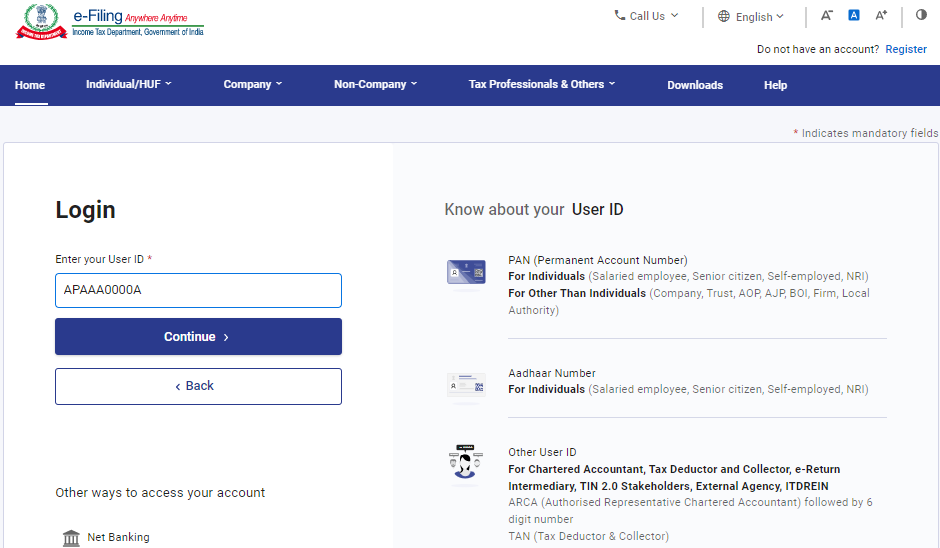The width and height of the screenshot is (940, 548).
Task: Click the Aadhaar Number card icon
Action: [466, 385]
